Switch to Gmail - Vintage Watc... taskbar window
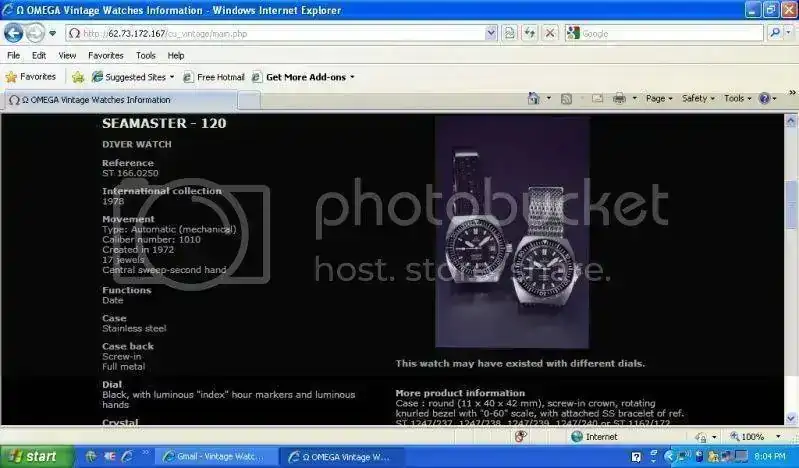799x468 pixels. pos(216,457)
